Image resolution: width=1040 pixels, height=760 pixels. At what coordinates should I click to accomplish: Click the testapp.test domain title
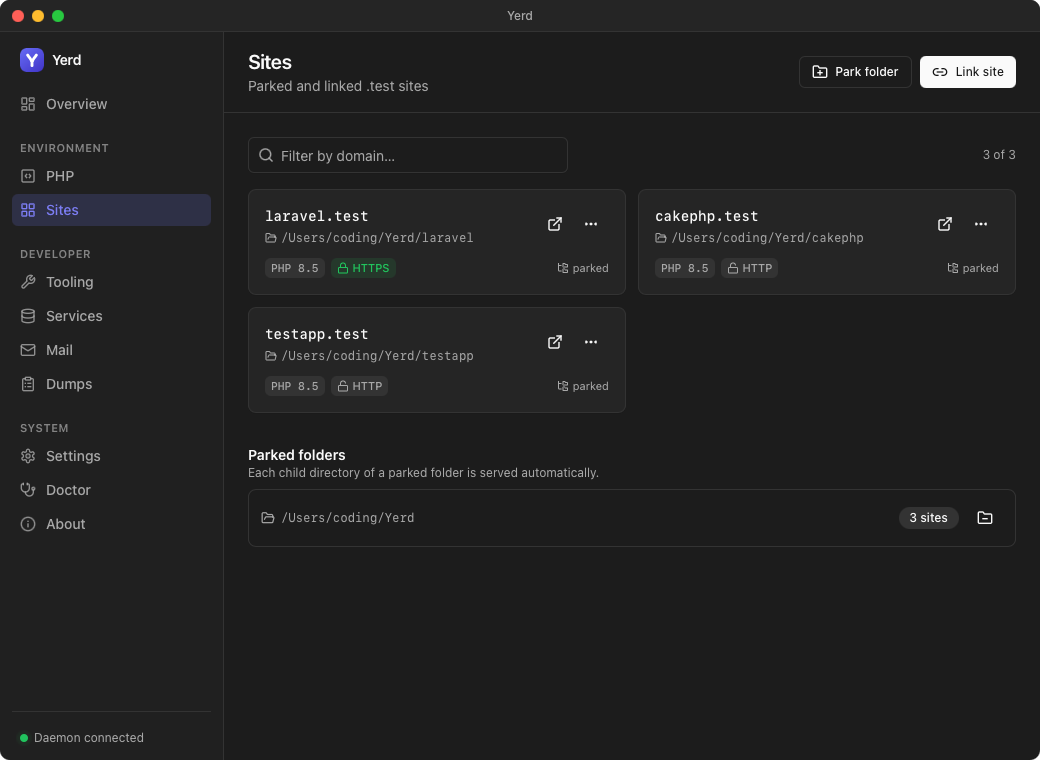pyautogui.click(x=316, y=334)
